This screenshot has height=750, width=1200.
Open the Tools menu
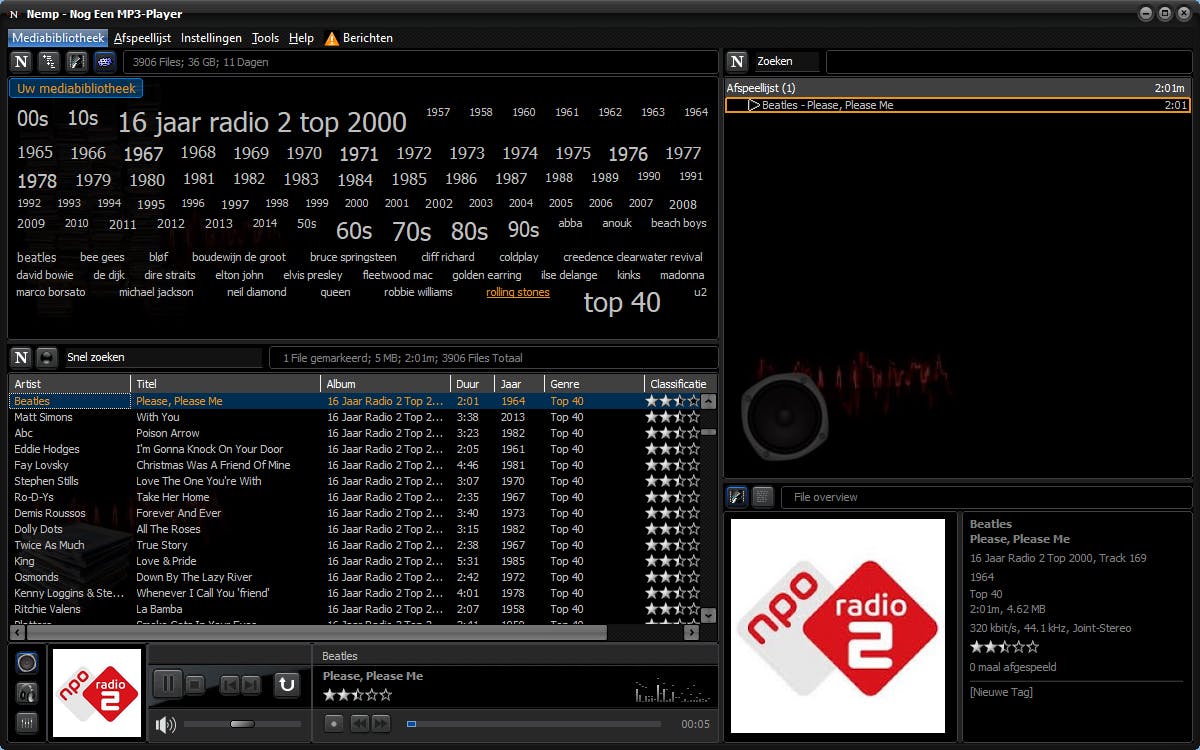click(x=265, y=38)
